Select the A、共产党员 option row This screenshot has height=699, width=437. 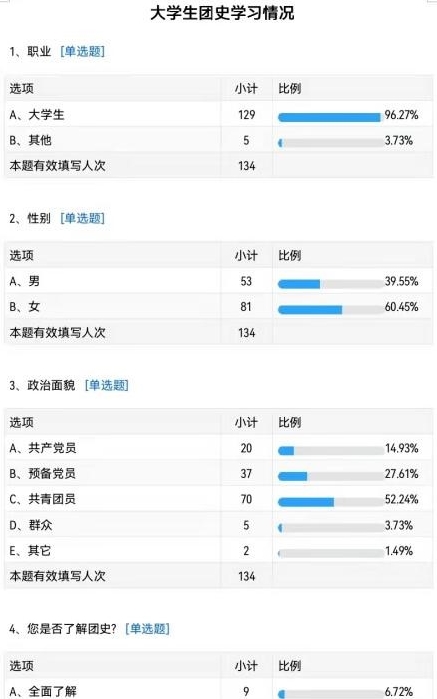coord(218,448)
